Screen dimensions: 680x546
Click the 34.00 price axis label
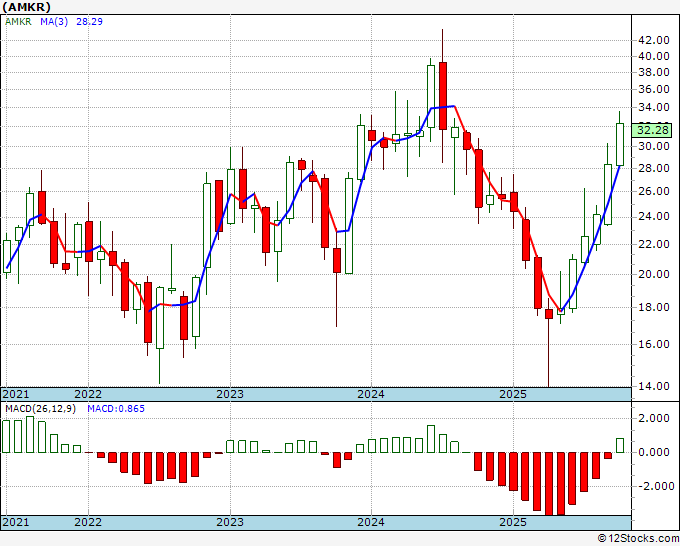point(654,107)
